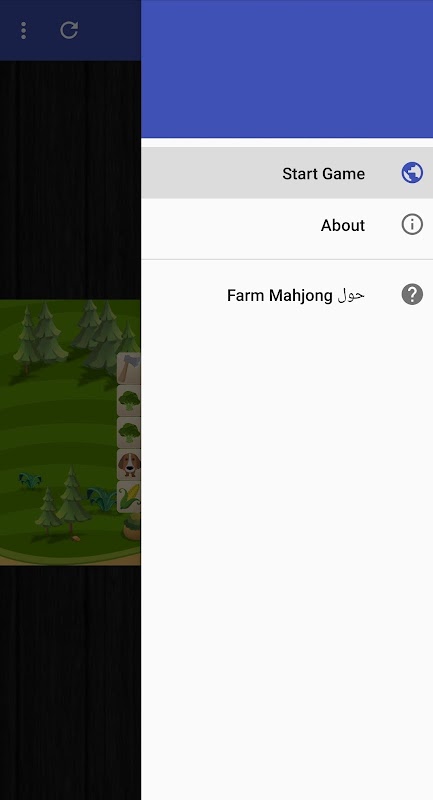Viewport: 433px width, 800px height.
Task: Tap the refresh arrow icon
Action: pos(69,30)
